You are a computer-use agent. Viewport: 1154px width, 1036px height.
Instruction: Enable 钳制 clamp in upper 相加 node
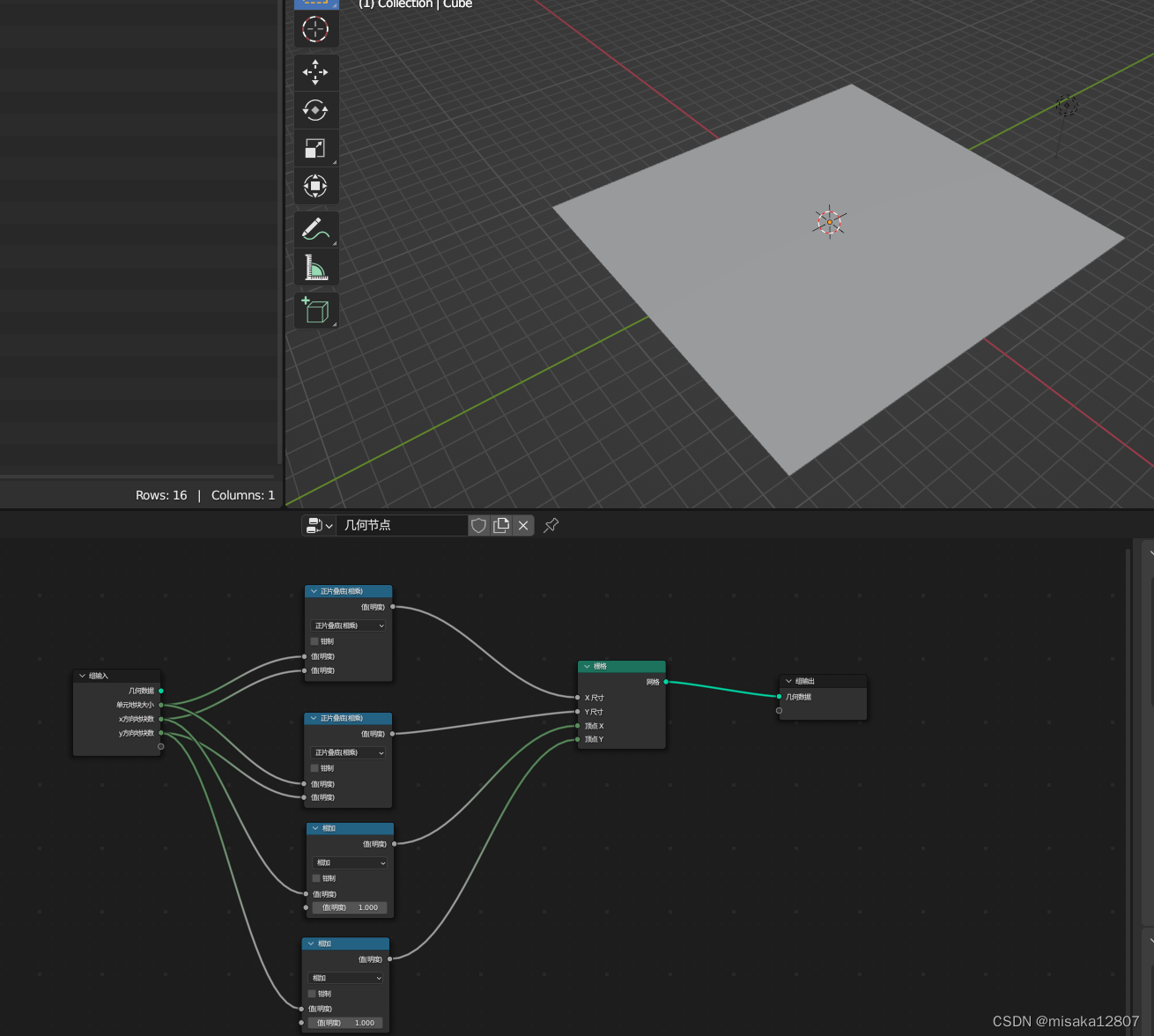(x=316, y=878)
